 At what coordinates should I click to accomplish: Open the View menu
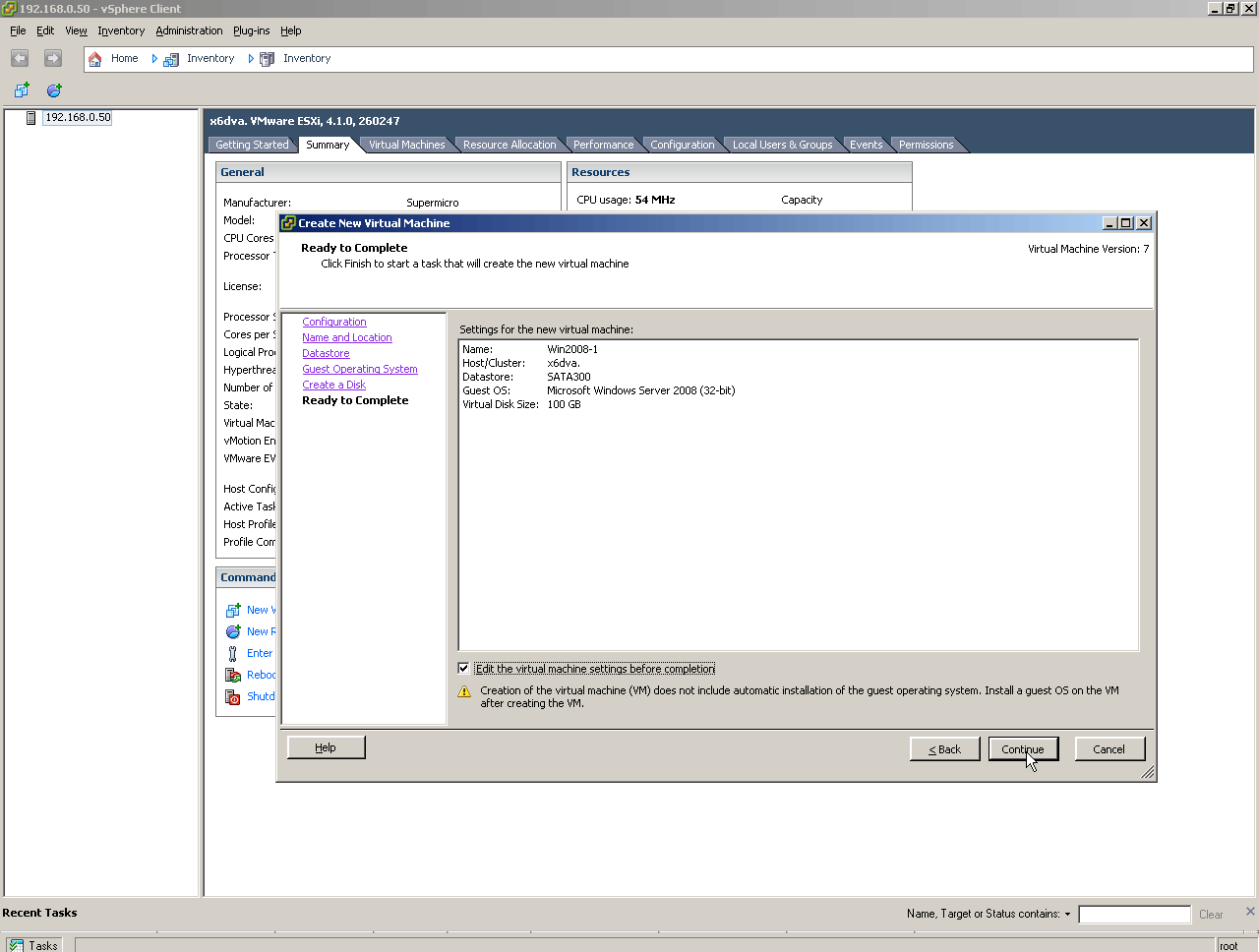(x=76, y=30)
